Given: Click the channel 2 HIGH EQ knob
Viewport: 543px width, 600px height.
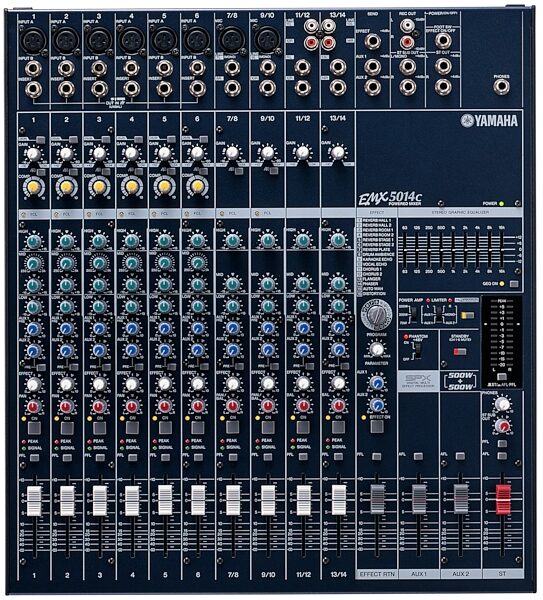Looking at the screenshot, I should (66, 241).
